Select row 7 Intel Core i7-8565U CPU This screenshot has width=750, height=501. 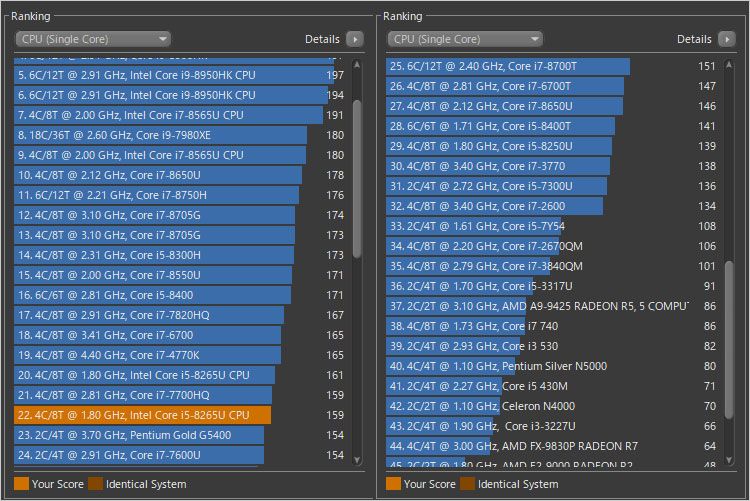[x=179, y=115]
